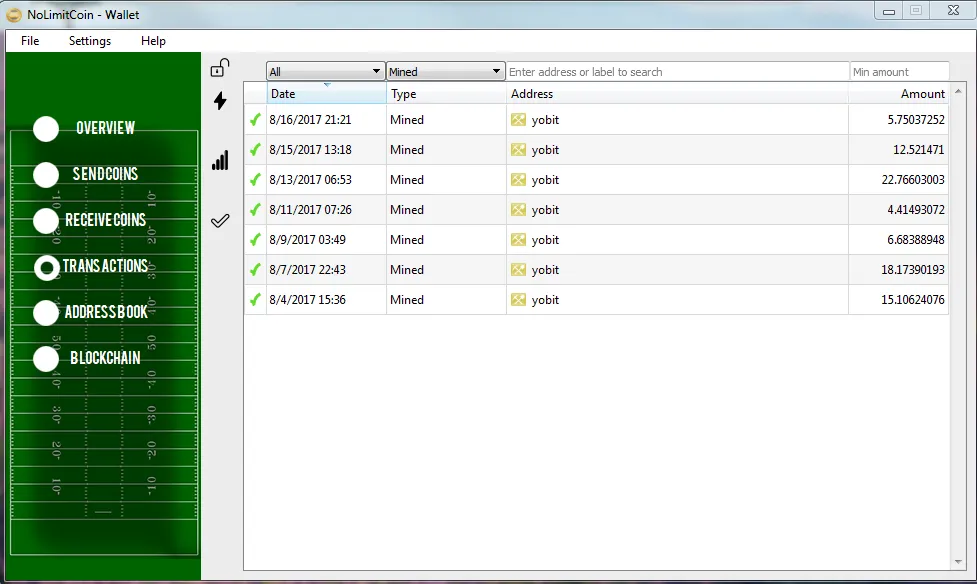This screenshot has height=584, width=977.
Task: Click amount 12.521471
Action: point(918,150)
